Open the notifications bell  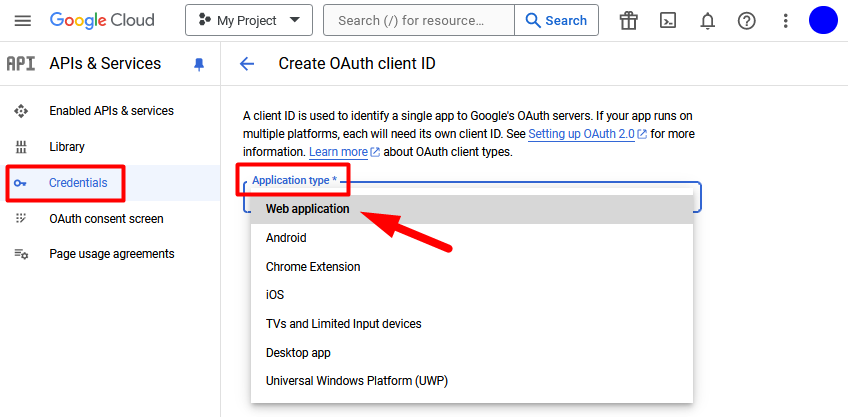click(707, 21)
